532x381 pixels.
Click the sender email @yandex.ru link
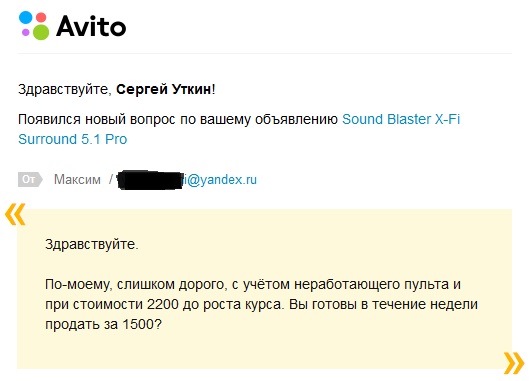[220, 179]
